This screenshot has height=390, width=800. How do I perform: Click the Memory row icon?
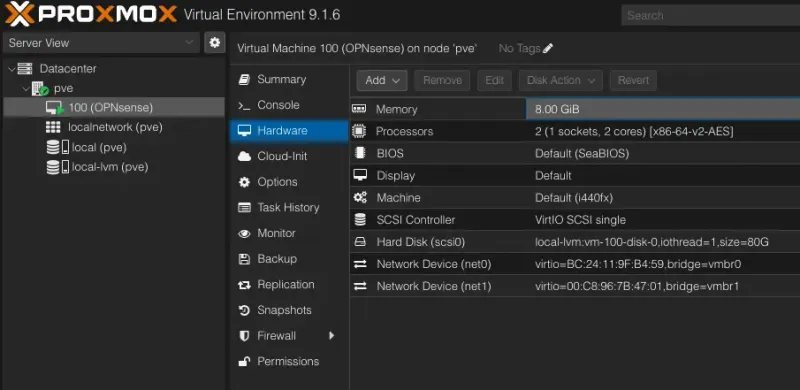pyautogui.click(x=360, y=109)
